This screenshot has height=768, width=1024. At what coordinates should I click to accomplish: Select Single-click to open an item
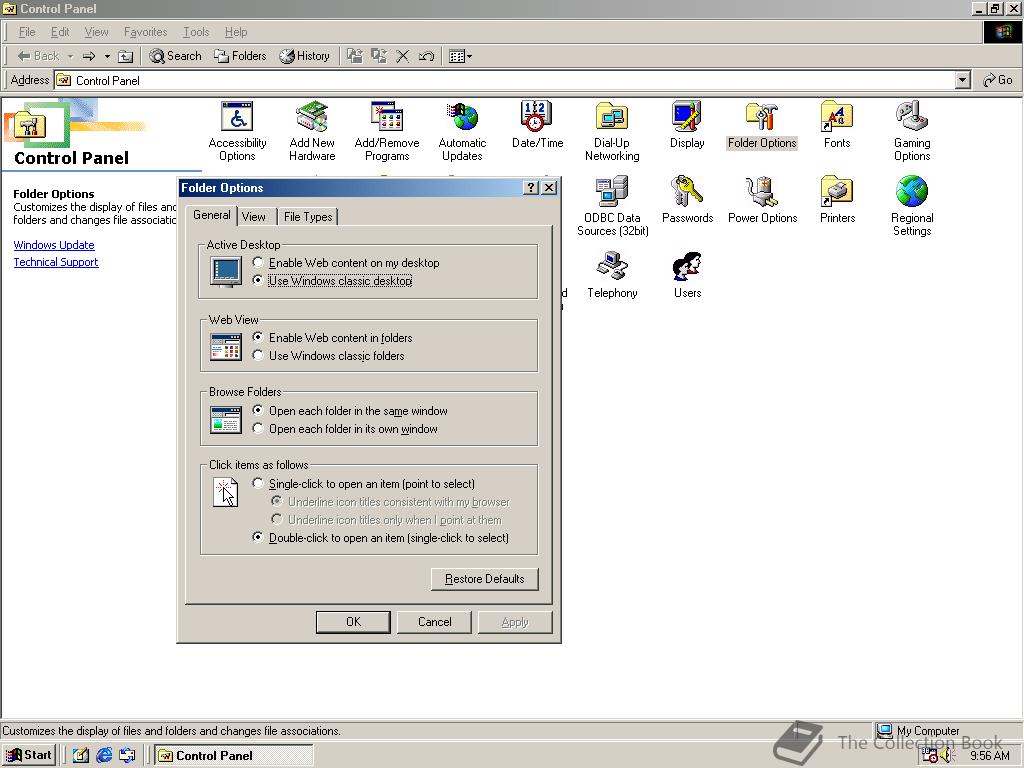[x=364, y=484]
